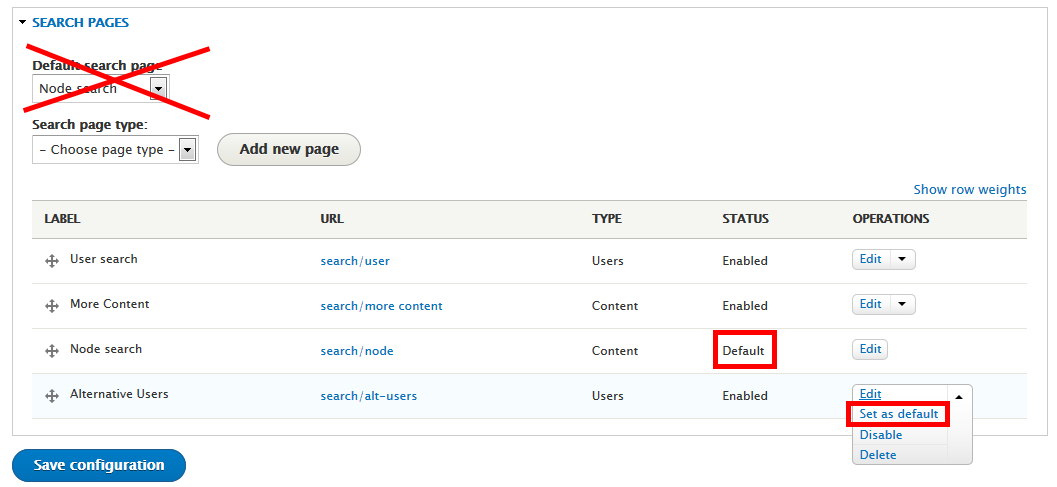Select Delete from the operations menu
Screen dimensions: 1057x487
pos(877,455)
